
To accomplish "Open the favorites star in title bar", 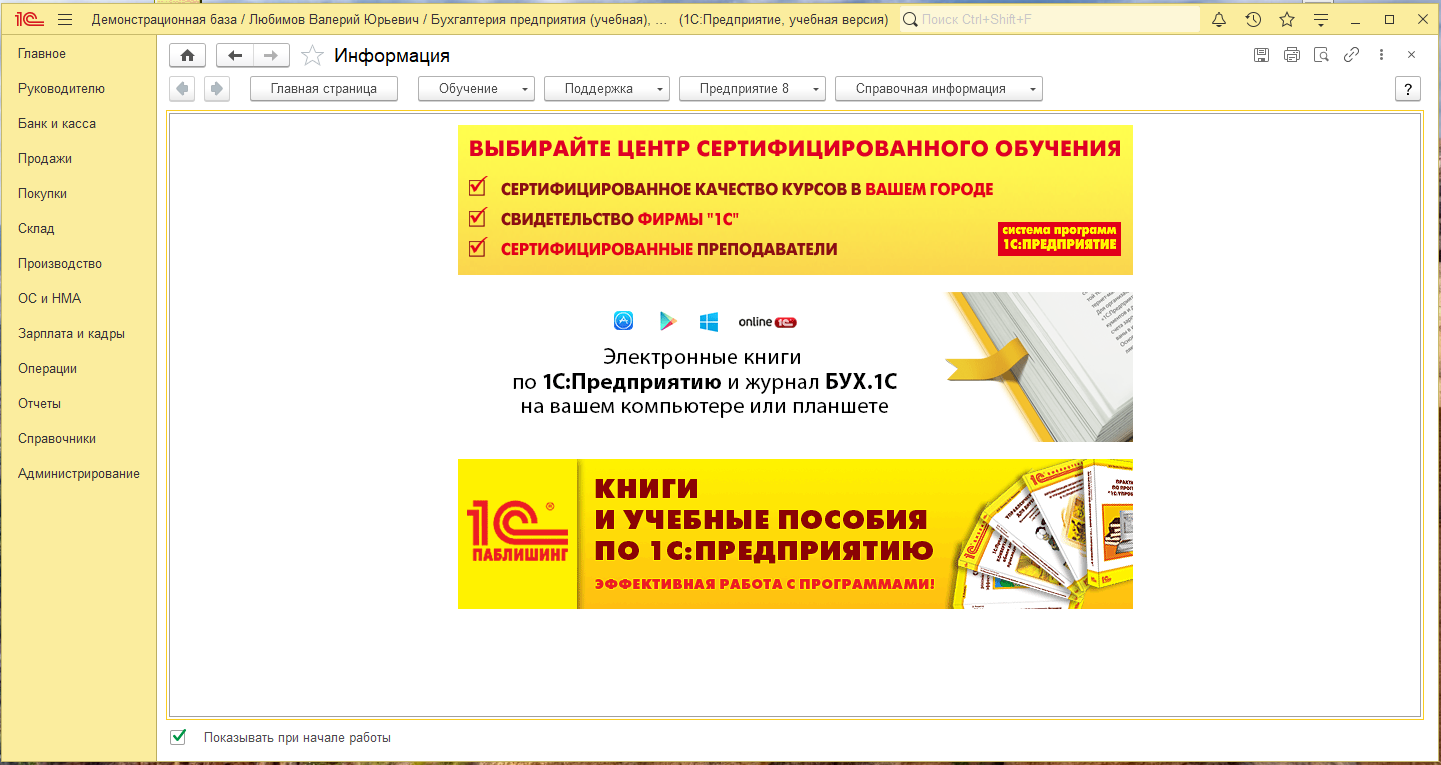I will 1287,20.
